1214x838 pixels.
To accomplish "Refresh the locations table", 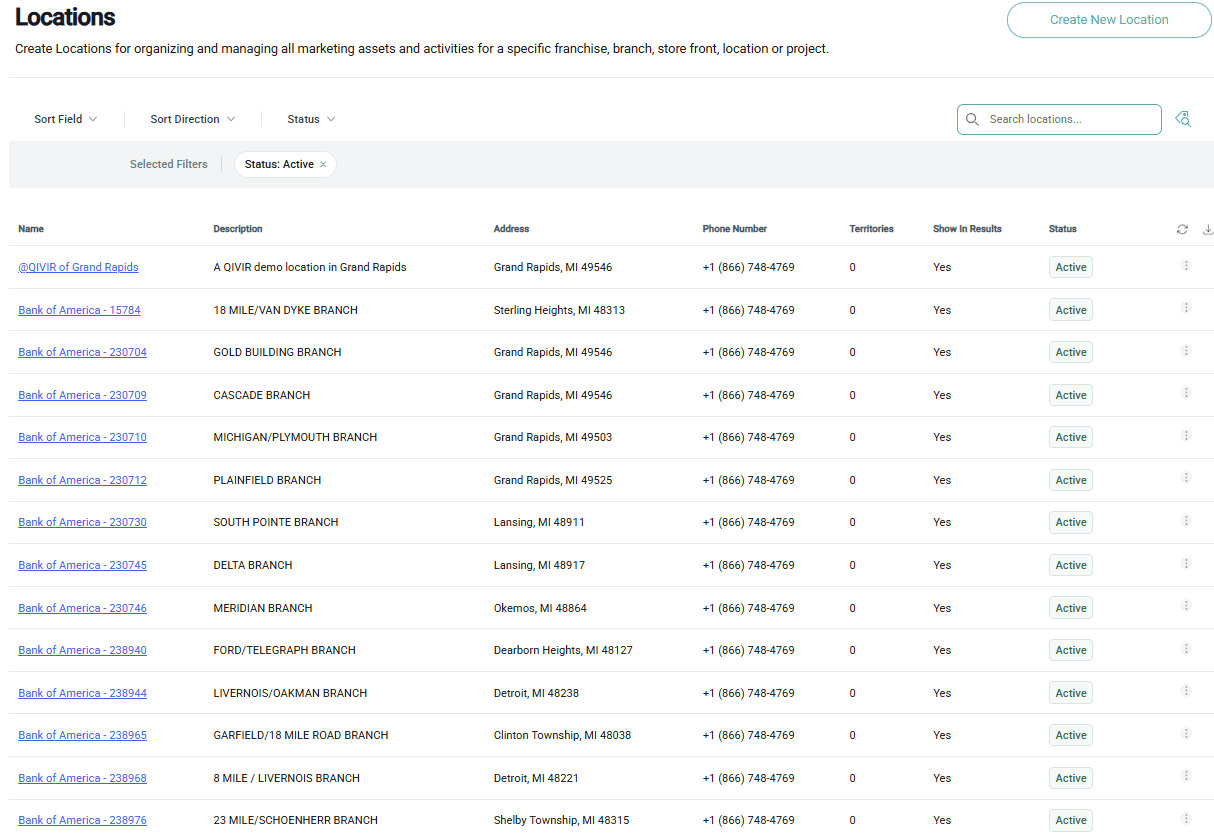I will (x=1182, y=229).
